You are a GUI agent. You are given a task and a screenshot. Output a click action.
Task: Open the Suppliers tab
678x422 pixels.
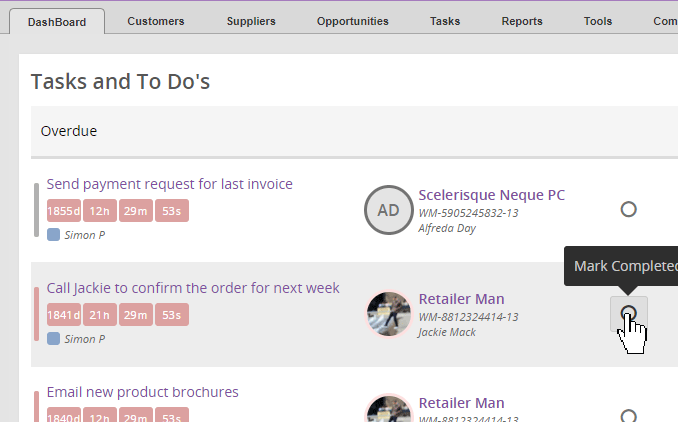click(251, 21)
